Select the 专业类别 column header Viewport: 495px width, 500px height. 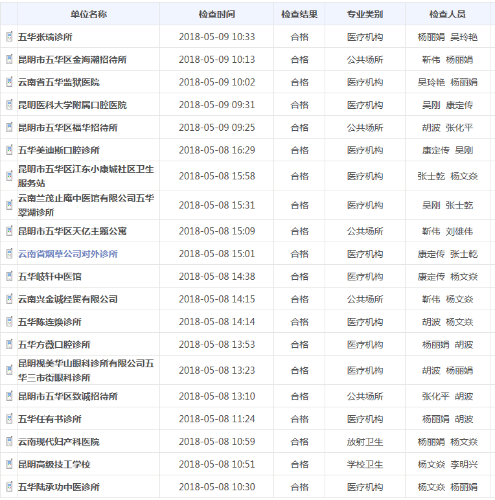(x=365, y=14)
